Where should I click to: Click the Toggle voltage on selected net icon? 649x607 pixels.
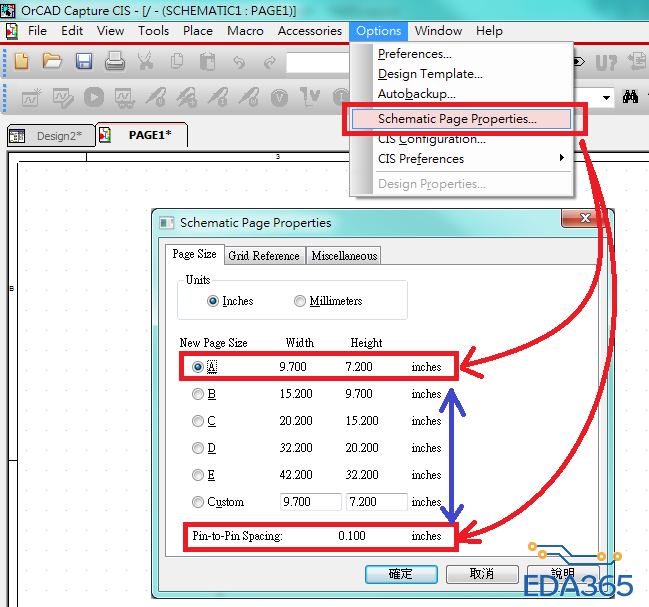pyautogui.click(x=310, y=97)
